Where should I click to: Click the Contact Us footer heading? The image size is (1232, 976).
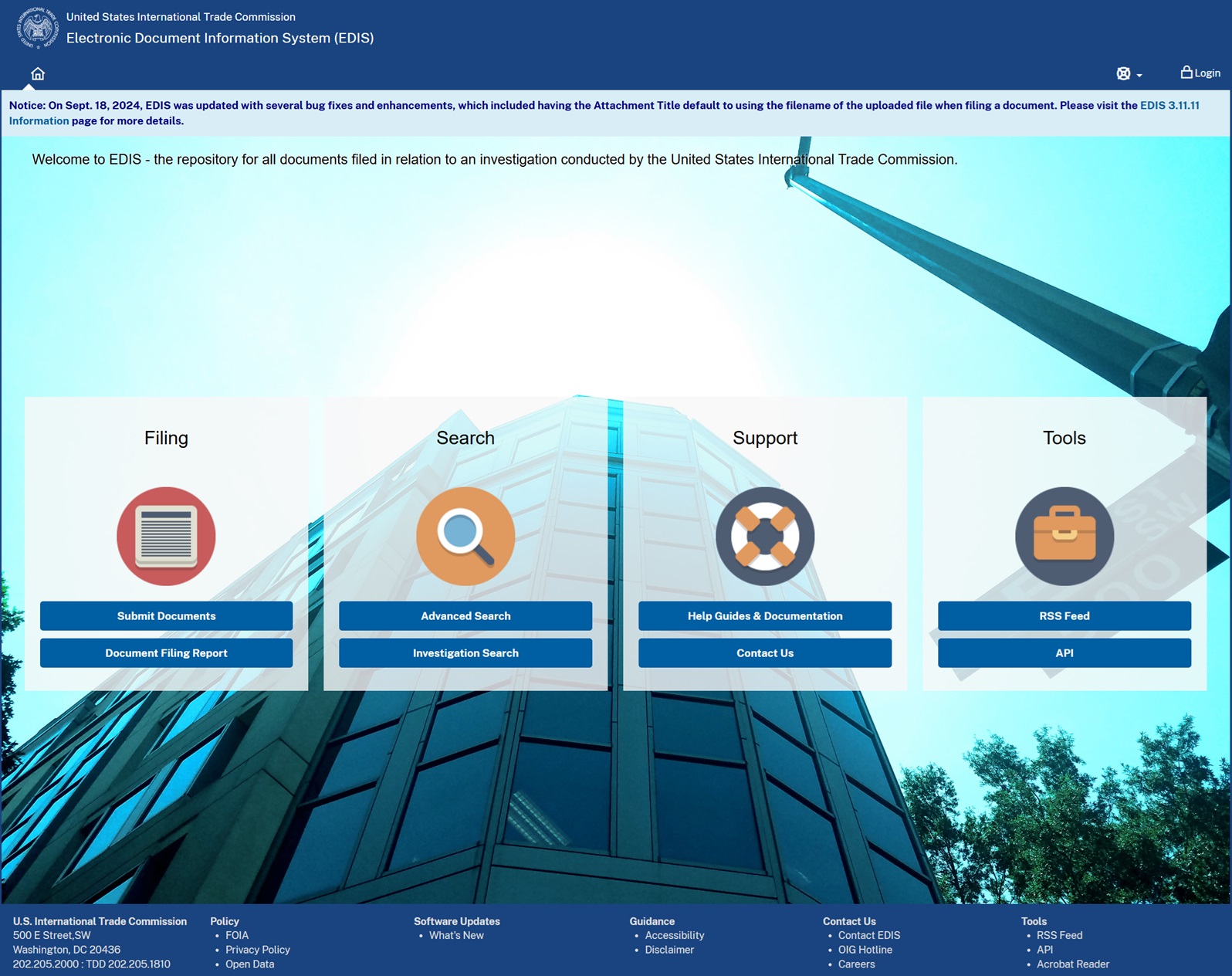(849, 921)
